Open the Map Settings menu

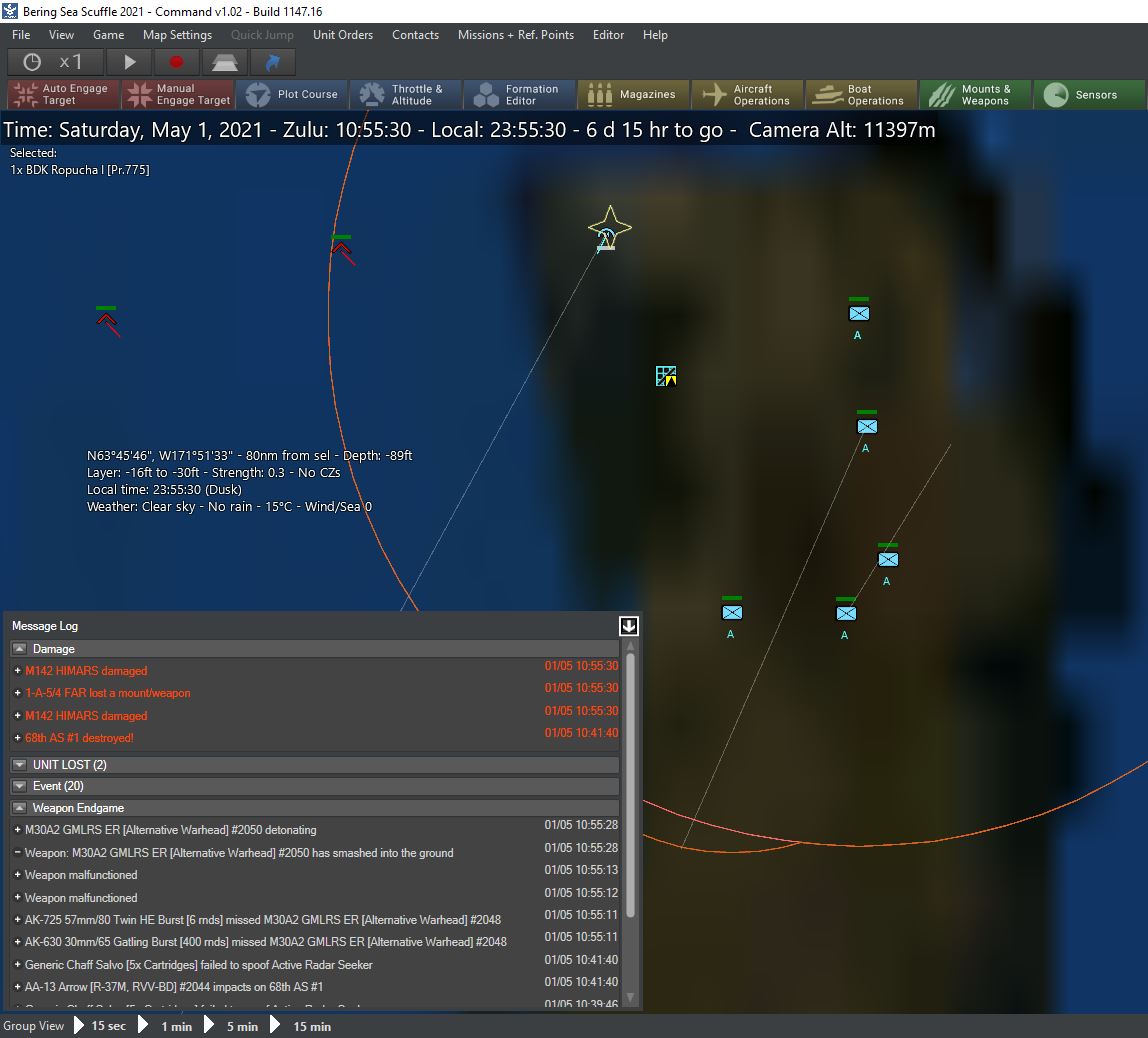coord(177,34)
